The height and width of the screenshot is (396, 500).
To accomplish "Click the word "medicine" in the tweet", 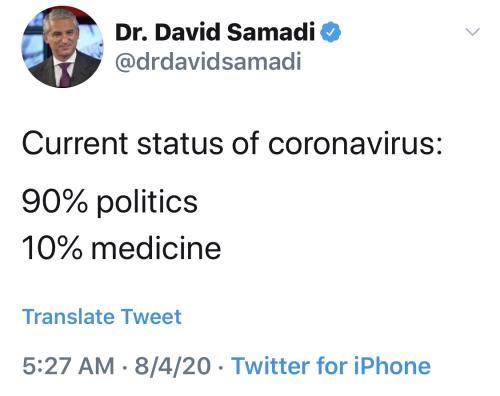I will click(156, 248).
